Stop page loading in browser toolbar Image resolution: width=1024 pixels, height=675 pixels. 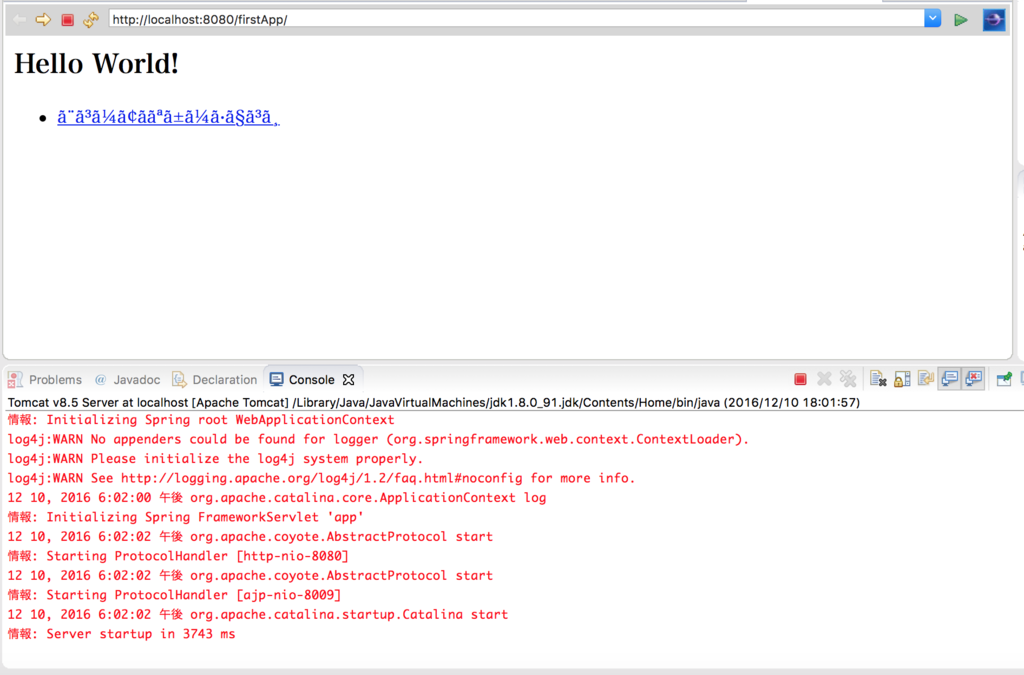[x=67, y=20]
